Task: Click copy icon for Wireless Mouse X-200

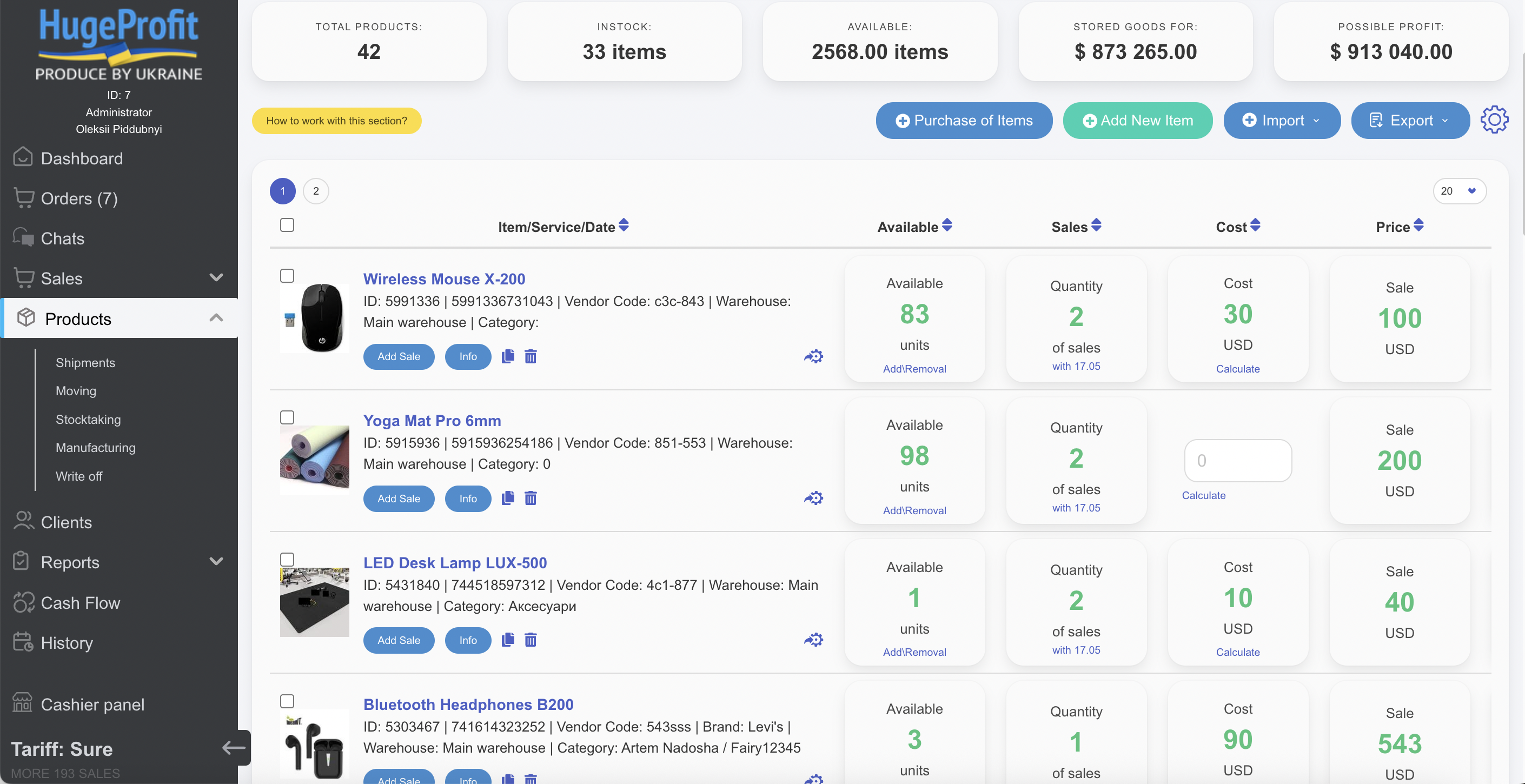Action: pyautogui.click(x=507, y=356)
